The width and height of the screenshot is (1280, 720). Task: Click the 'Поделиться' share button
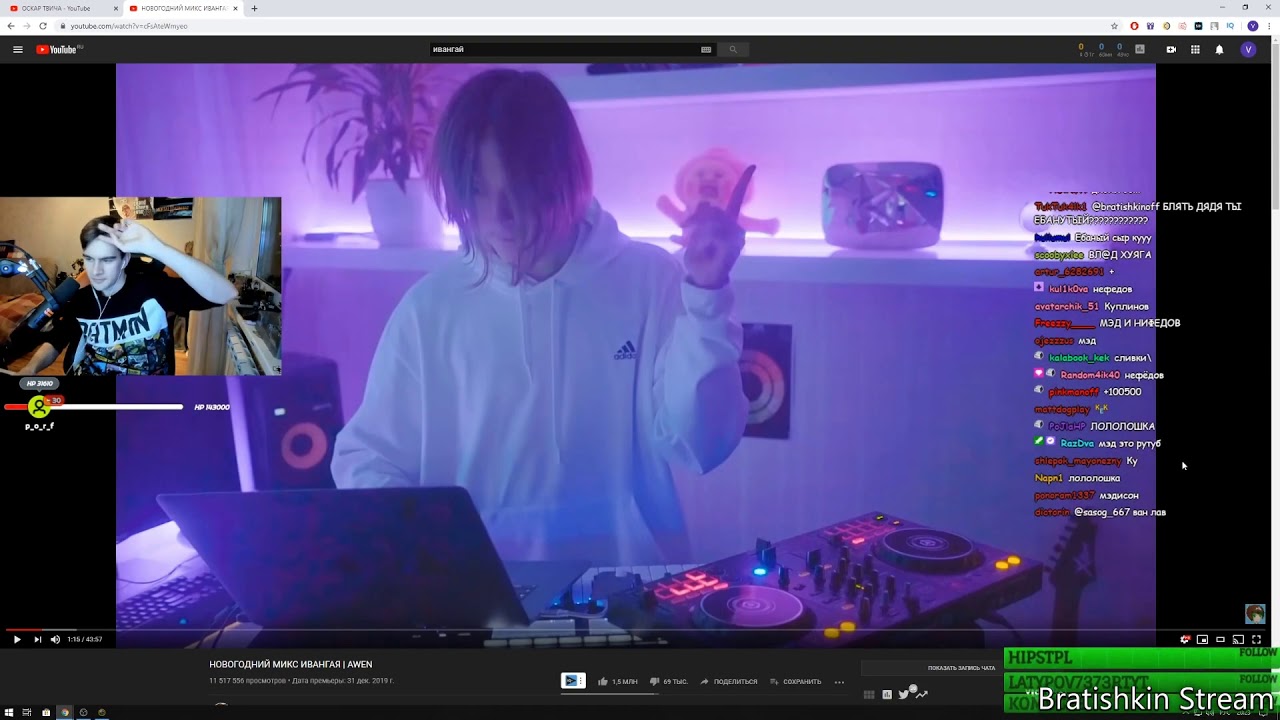click(728, 681)
